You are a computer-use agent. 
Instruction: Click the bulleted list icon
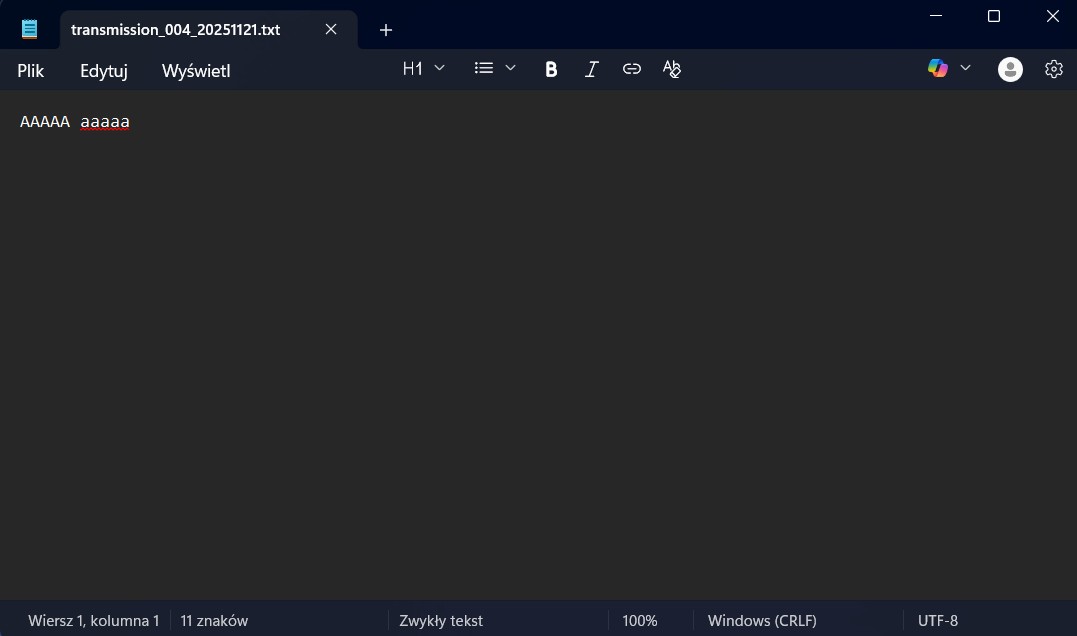484,68
